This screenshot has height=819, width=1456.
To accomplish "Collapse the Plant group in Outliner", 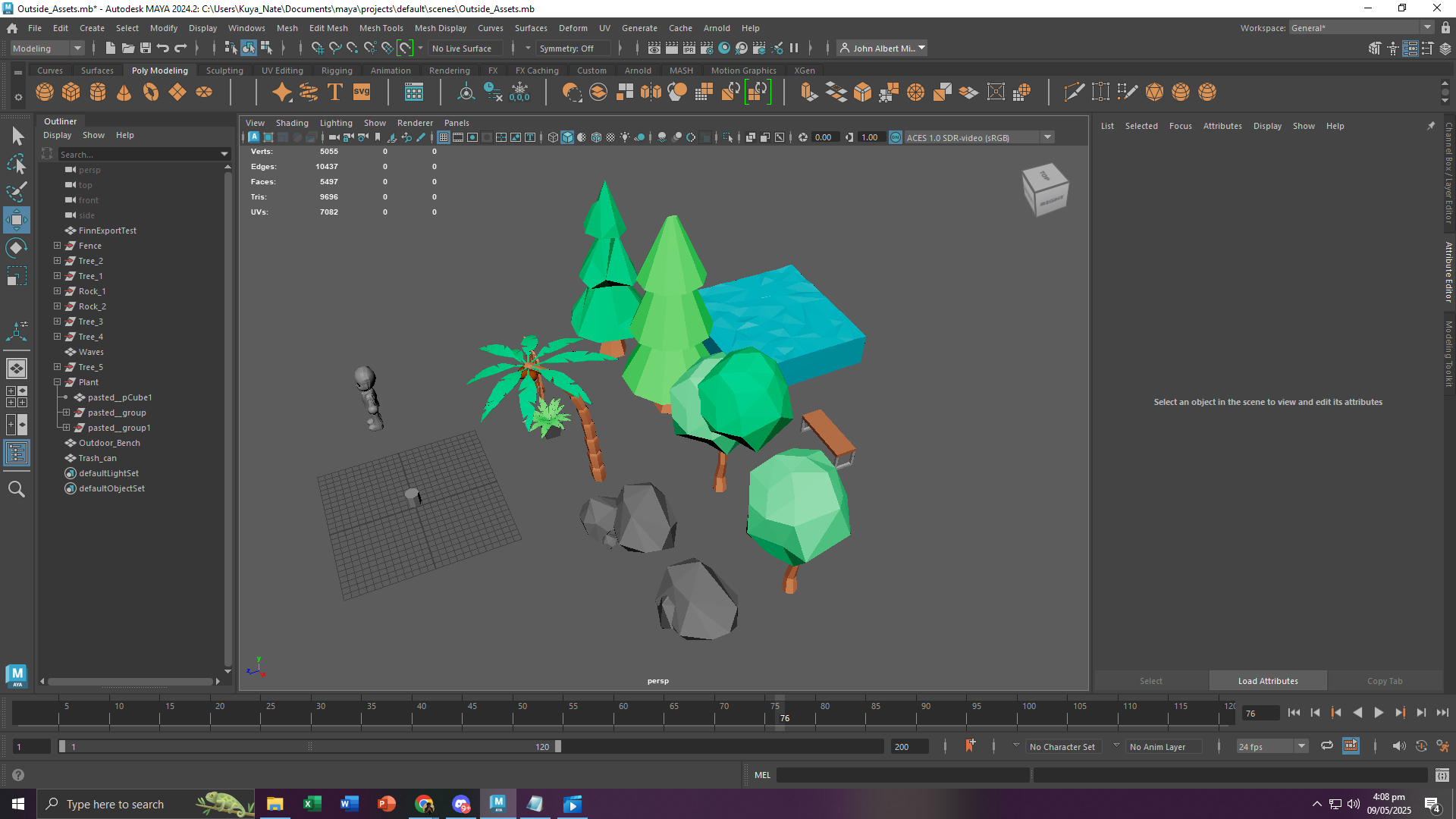I will [x=57, y=382].
